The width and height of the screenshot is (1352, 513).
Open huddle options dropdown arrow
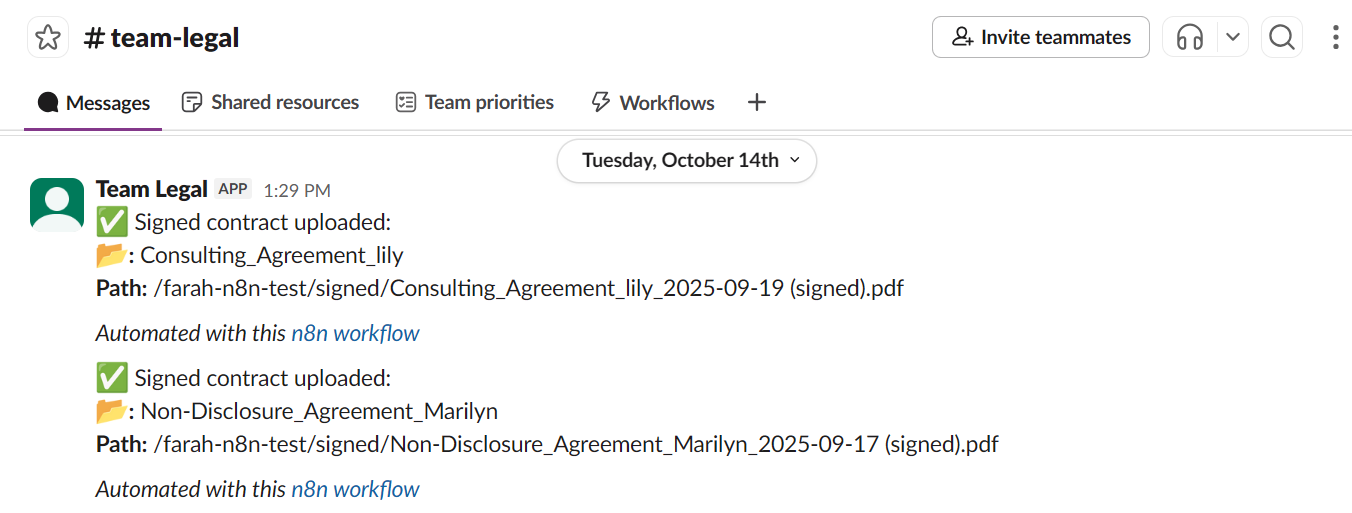(x=1233, y=38)
